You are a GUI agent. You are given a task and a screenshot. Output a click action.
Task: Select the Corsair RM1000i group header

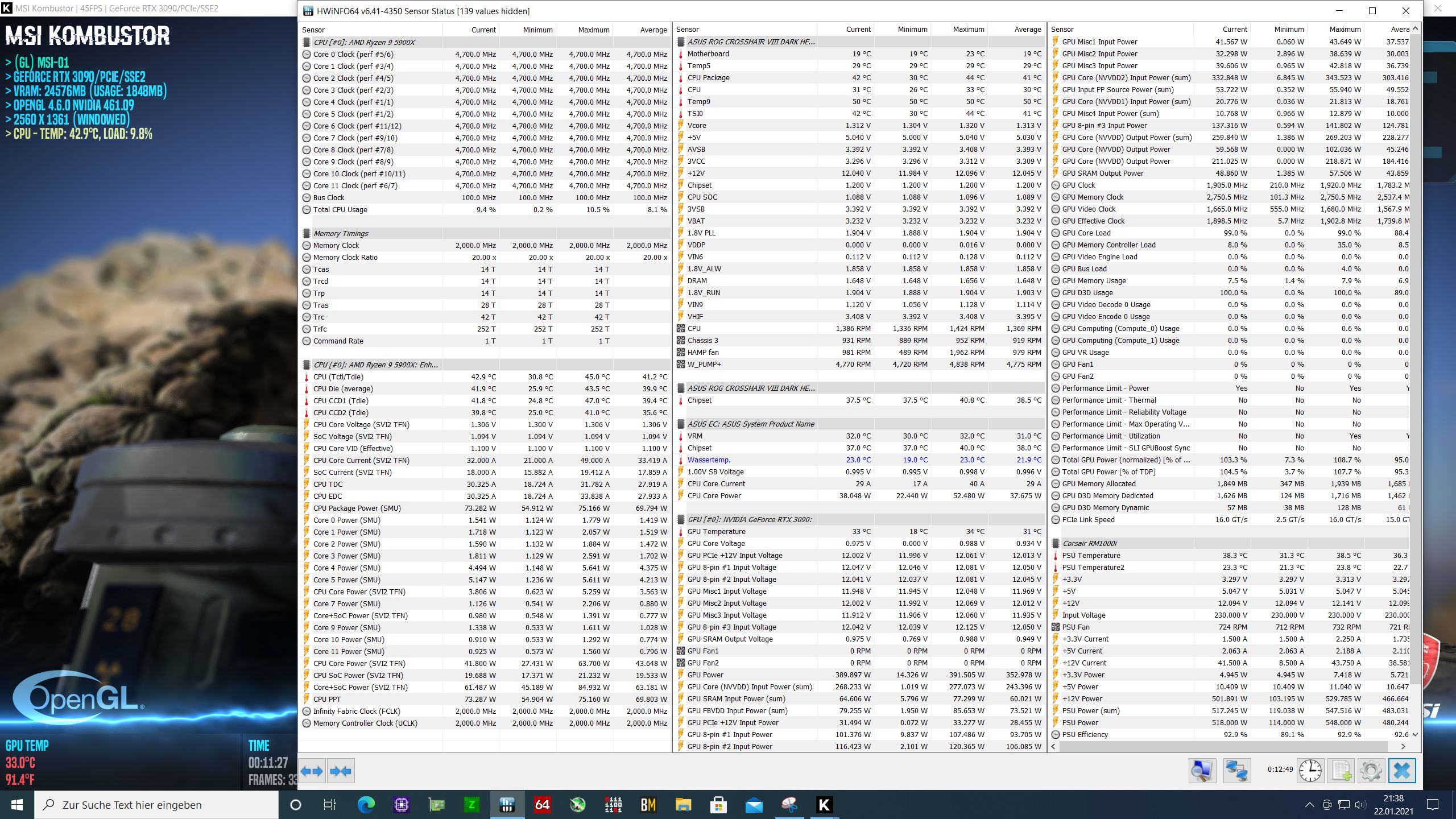tap(1089, 543)
